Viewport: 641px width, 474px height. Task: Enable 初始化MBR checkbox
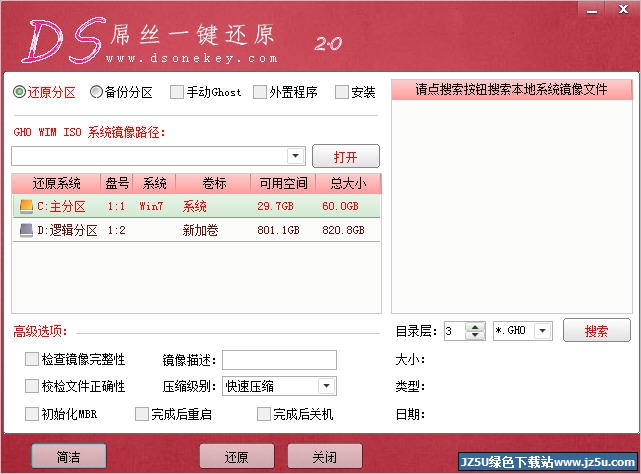coord(31,414)
